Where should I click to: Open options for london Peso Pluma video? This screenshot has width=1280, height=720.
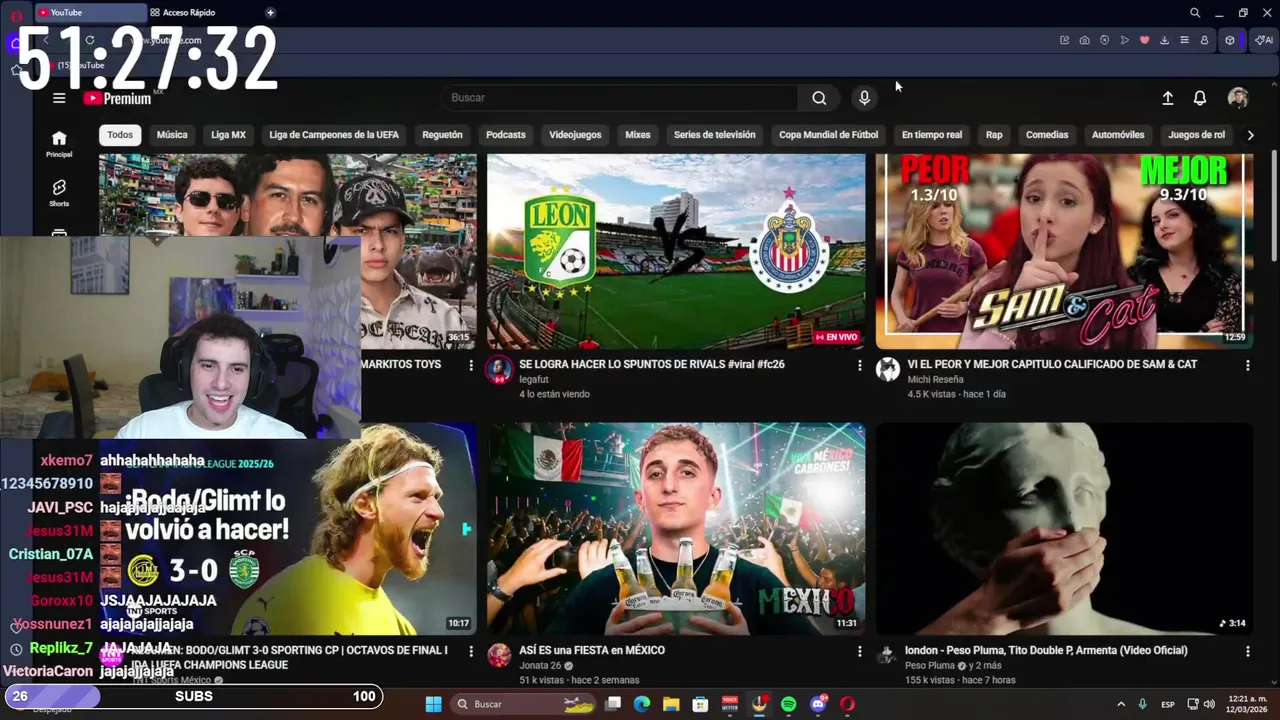(1247, 651)
